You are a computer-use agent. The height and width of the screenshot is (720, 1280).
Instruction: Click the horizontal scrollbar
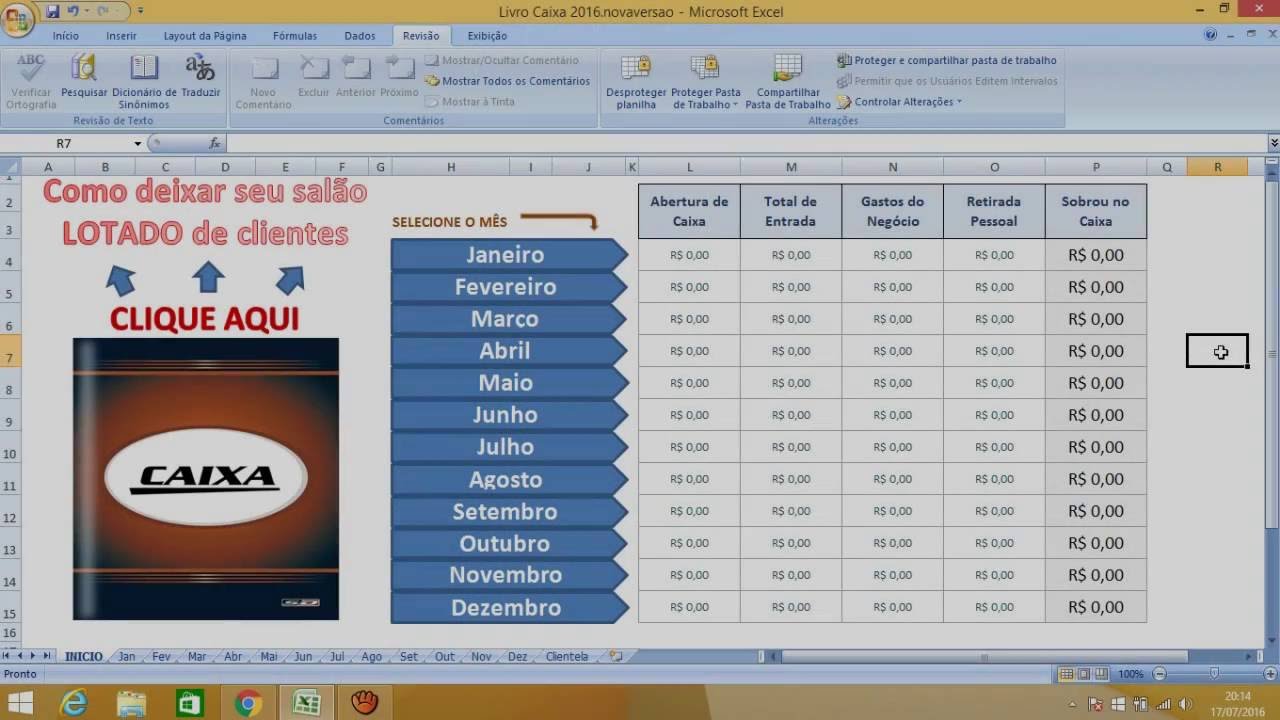[984, 657]
